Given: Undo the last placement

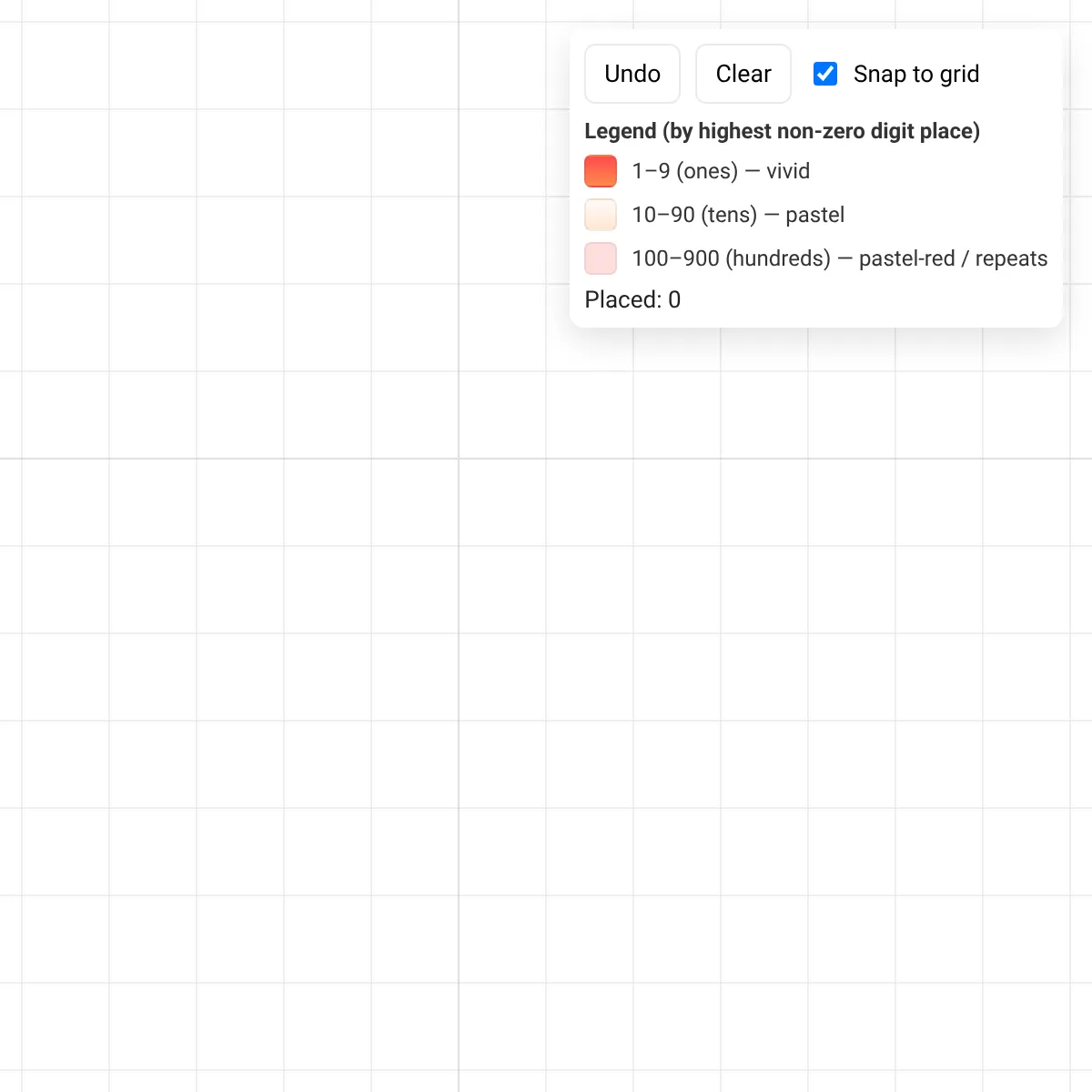Looking at the screenshot, I should click(632, 74).
